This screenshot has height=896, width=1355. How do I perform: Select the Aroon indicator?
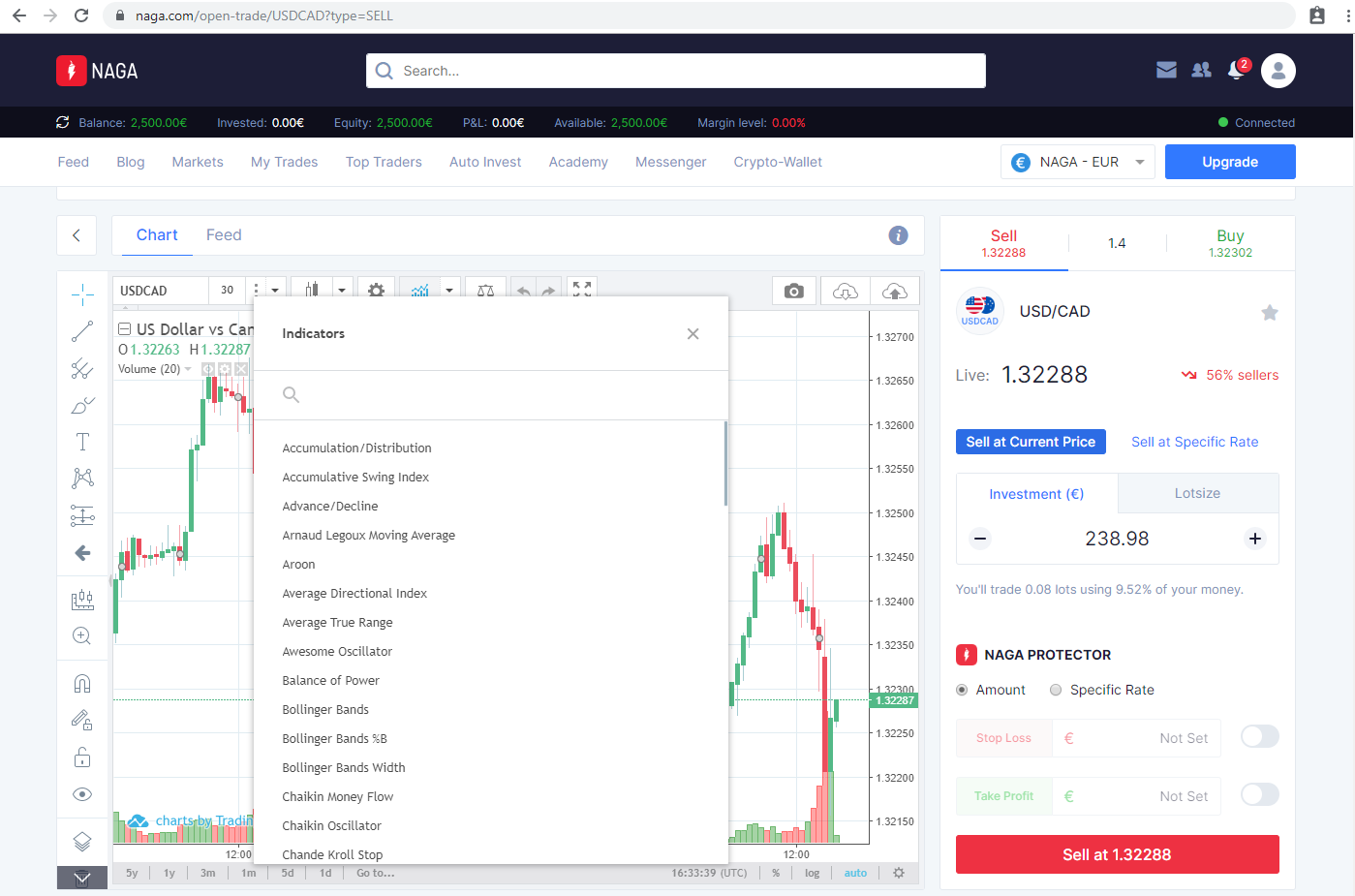[x=298, y=565]
